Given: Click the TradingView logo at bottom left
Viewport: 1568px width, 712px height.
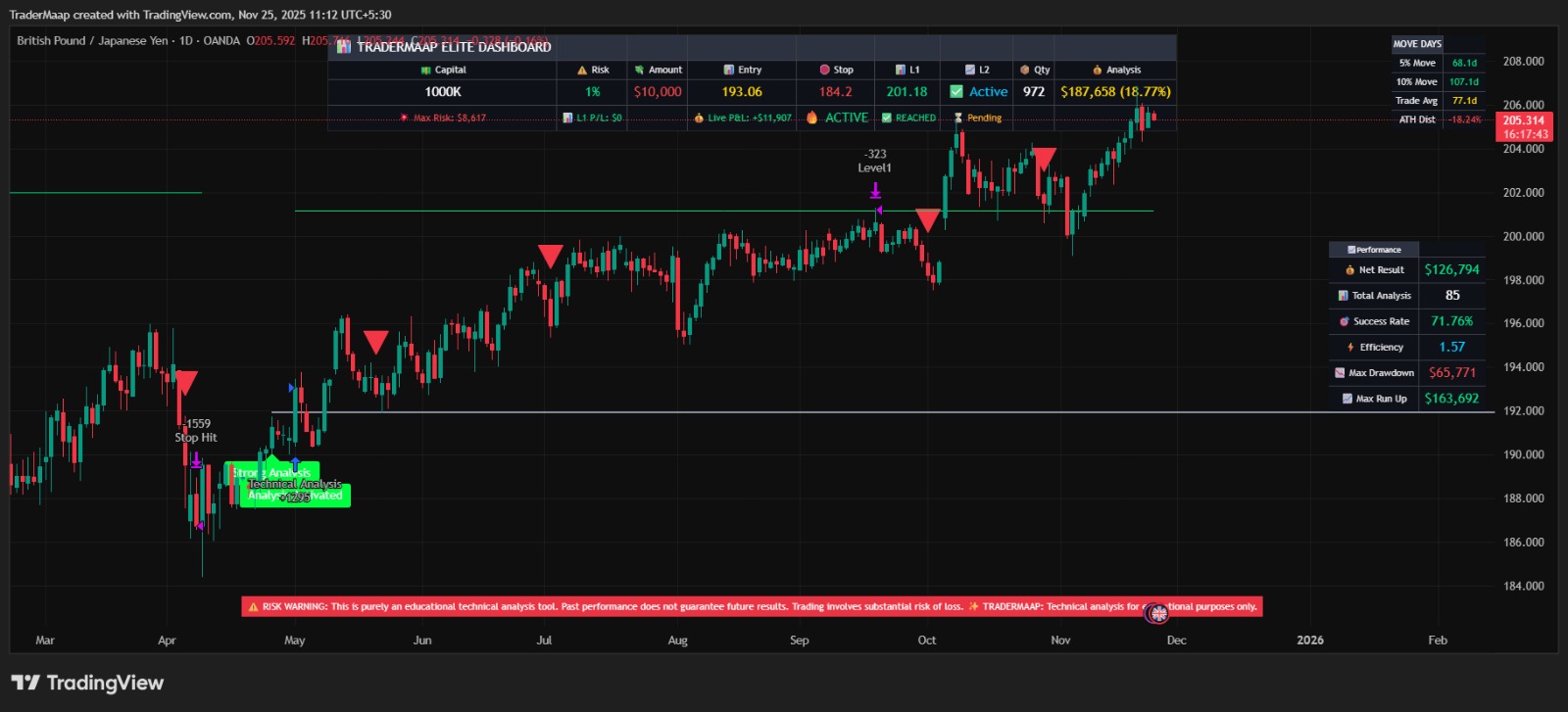Looking at the screenshot, I should pyautogui.click(x=87, y=683).
